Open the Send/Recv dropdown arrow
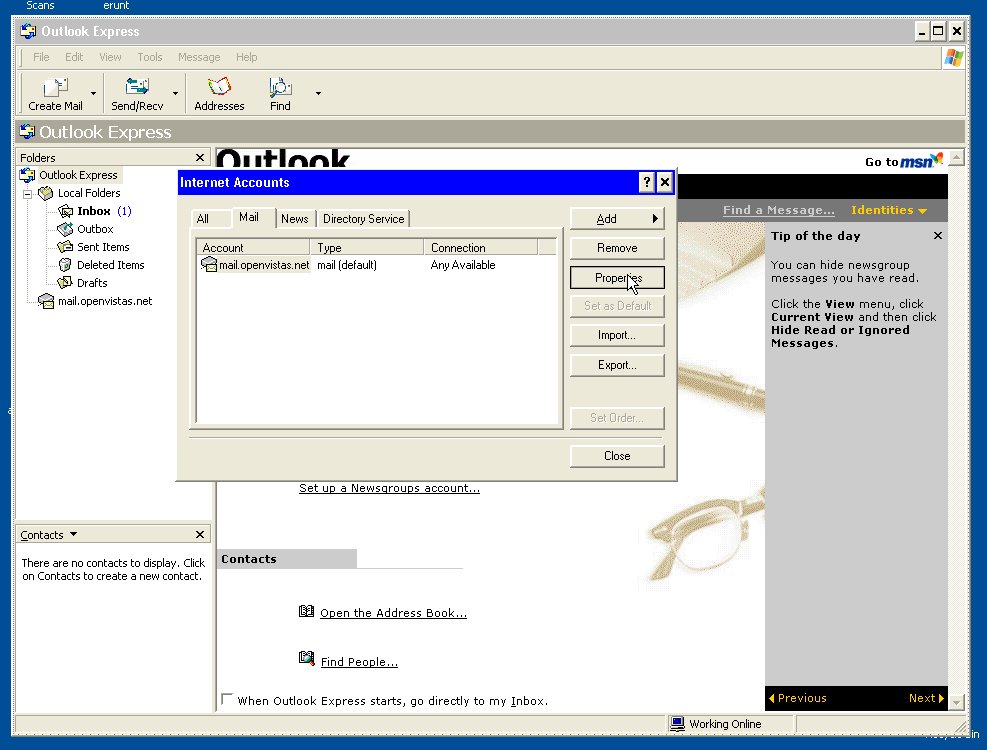Screen dimensions: 987x750 coord(175,93)
